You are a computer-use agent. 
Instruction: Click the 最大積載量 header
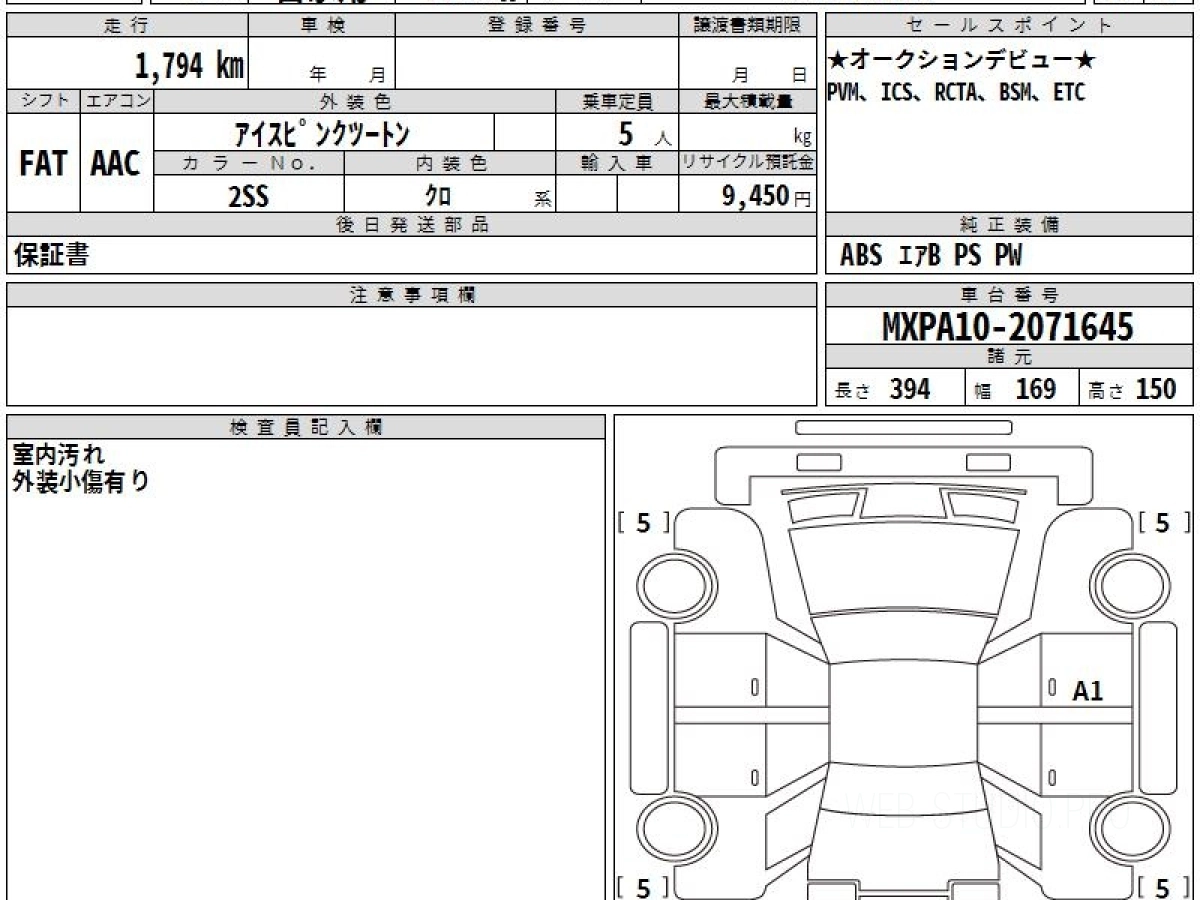[x=747, y=101]
